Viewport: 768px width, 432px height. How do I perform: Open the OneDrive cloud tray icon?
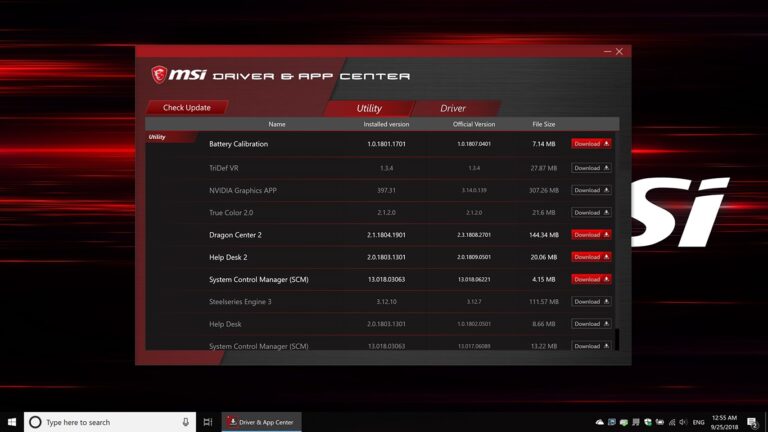click(x=600, y=422)
